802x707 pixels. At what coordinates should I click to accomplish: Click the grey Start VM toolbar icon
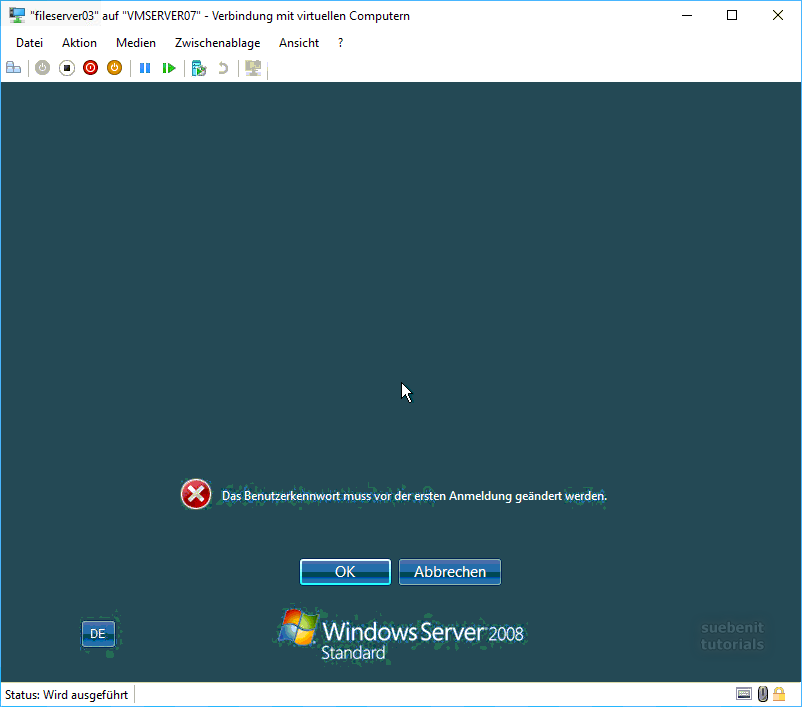[x=42, y=68]
